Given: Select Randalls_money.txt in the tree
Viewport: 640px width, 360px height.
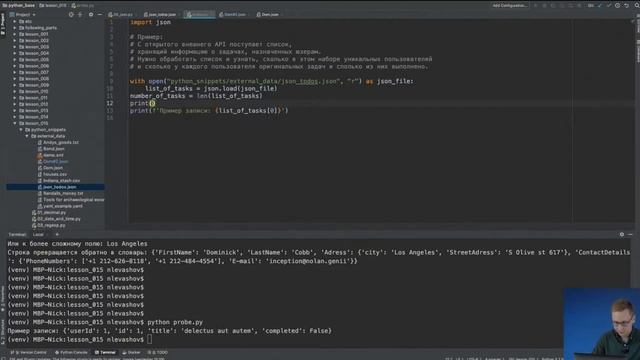Looking at the screenshot, I should tap(63, 193).
